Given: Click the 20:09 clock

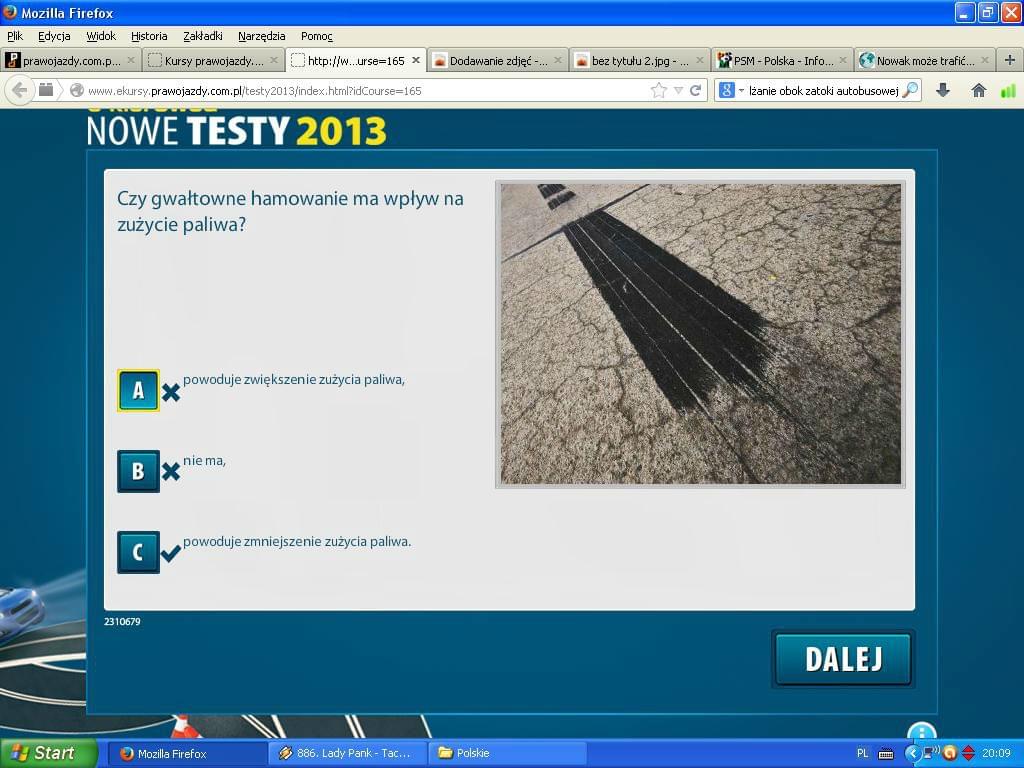Looking at the screenshot, I should [x=997, y=754].
